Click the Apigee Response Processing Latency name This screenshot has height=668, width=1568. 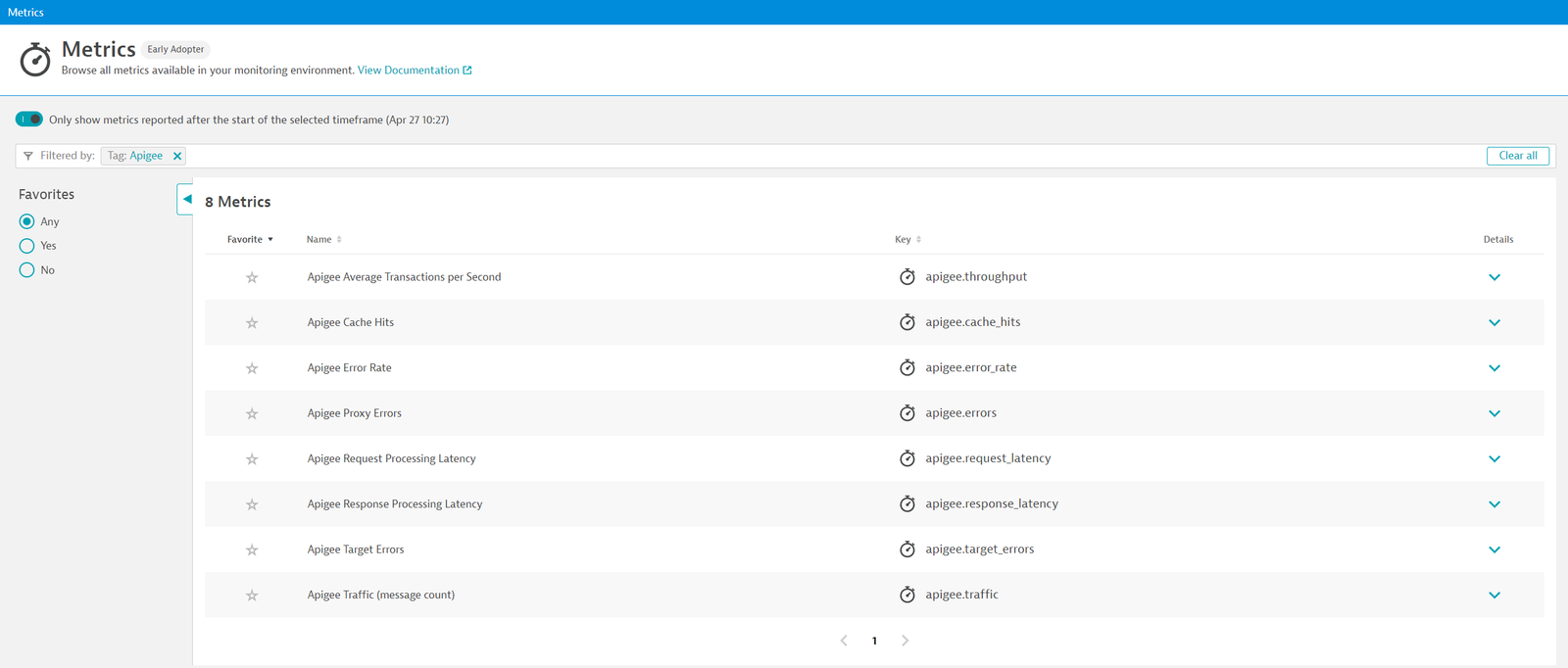(x=395, y=504)
